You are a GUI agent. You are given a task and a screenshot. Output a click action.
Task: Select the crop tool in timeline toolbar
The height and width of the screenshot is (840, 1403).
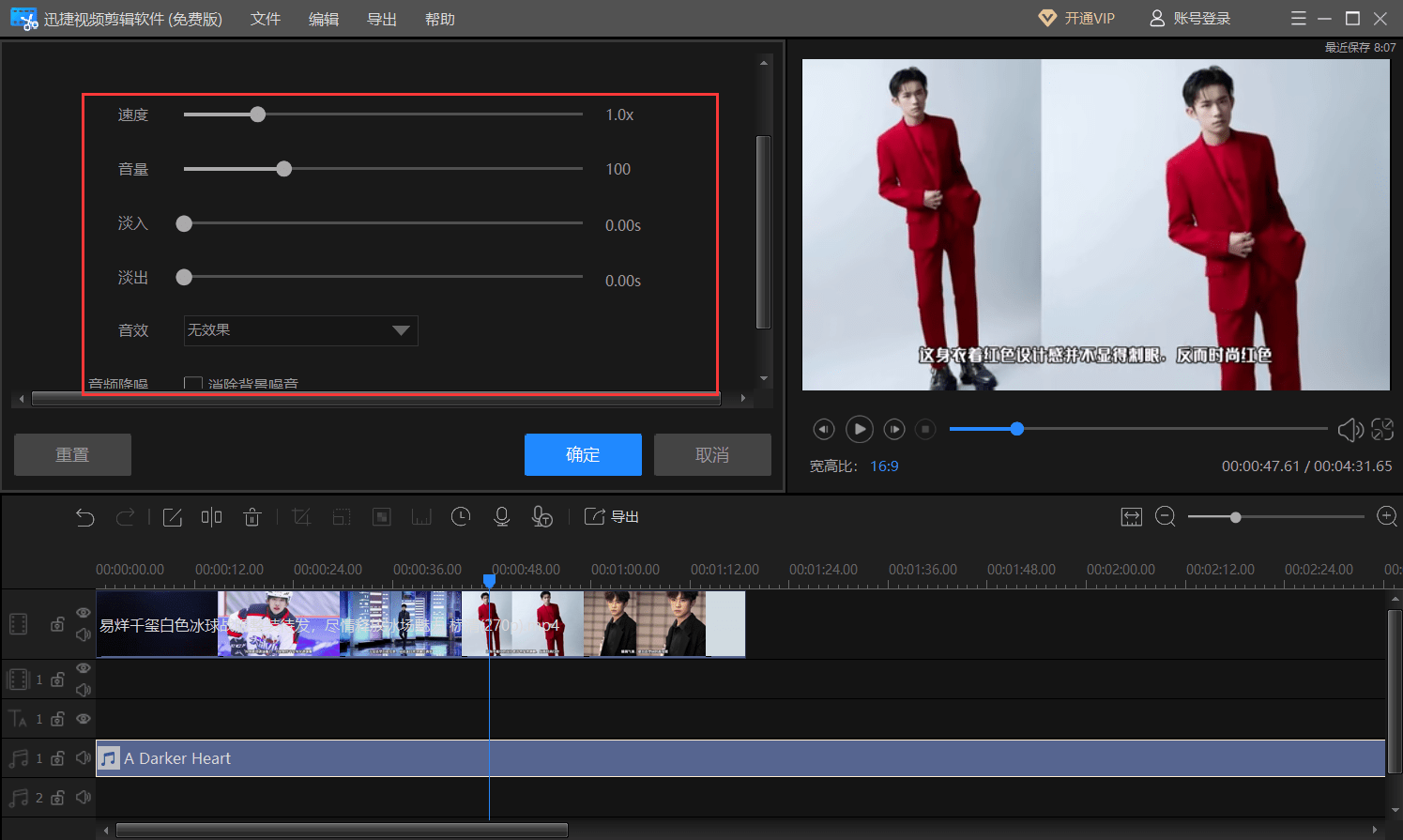301,517
